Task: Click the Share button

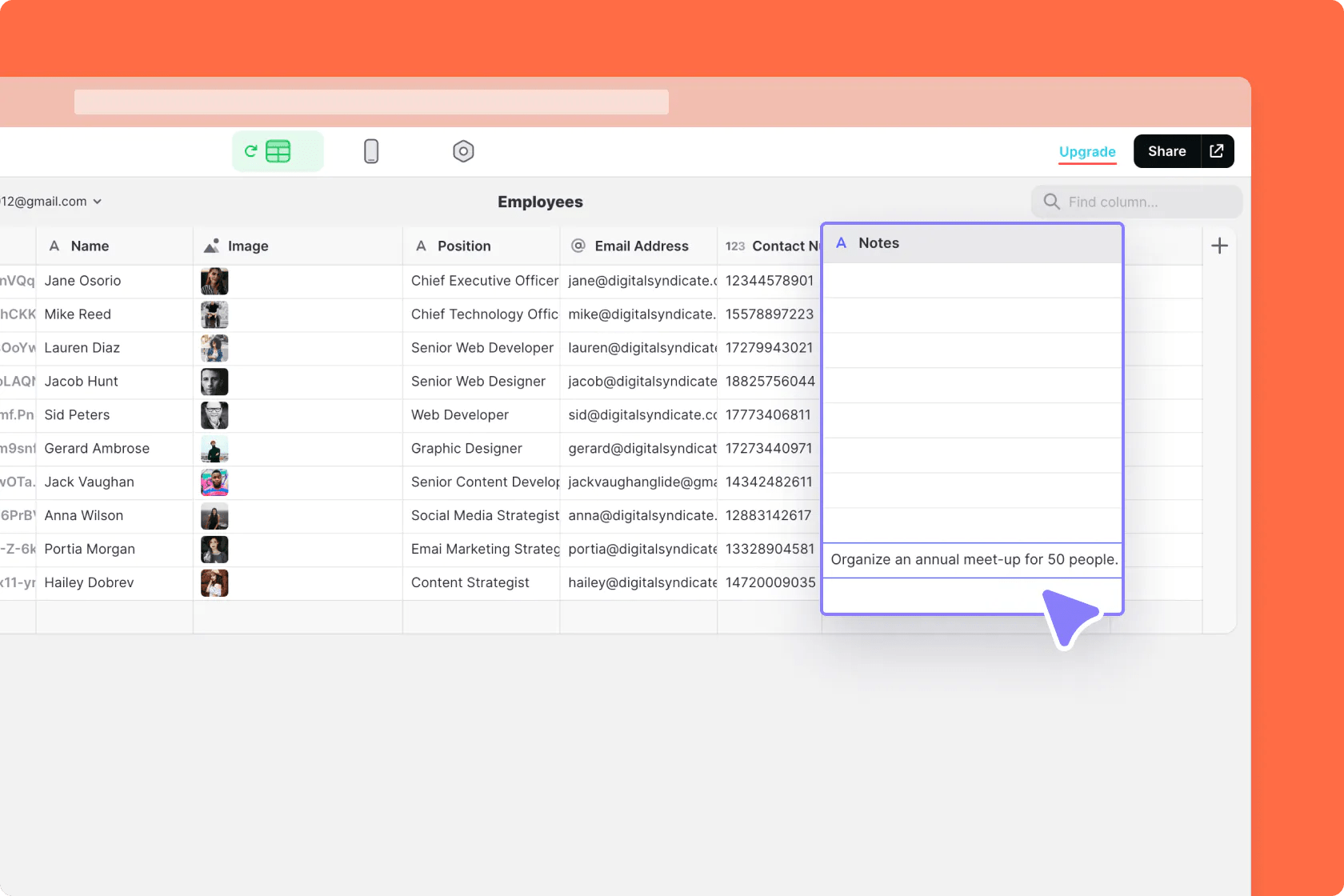Action: click(1166, 150)
